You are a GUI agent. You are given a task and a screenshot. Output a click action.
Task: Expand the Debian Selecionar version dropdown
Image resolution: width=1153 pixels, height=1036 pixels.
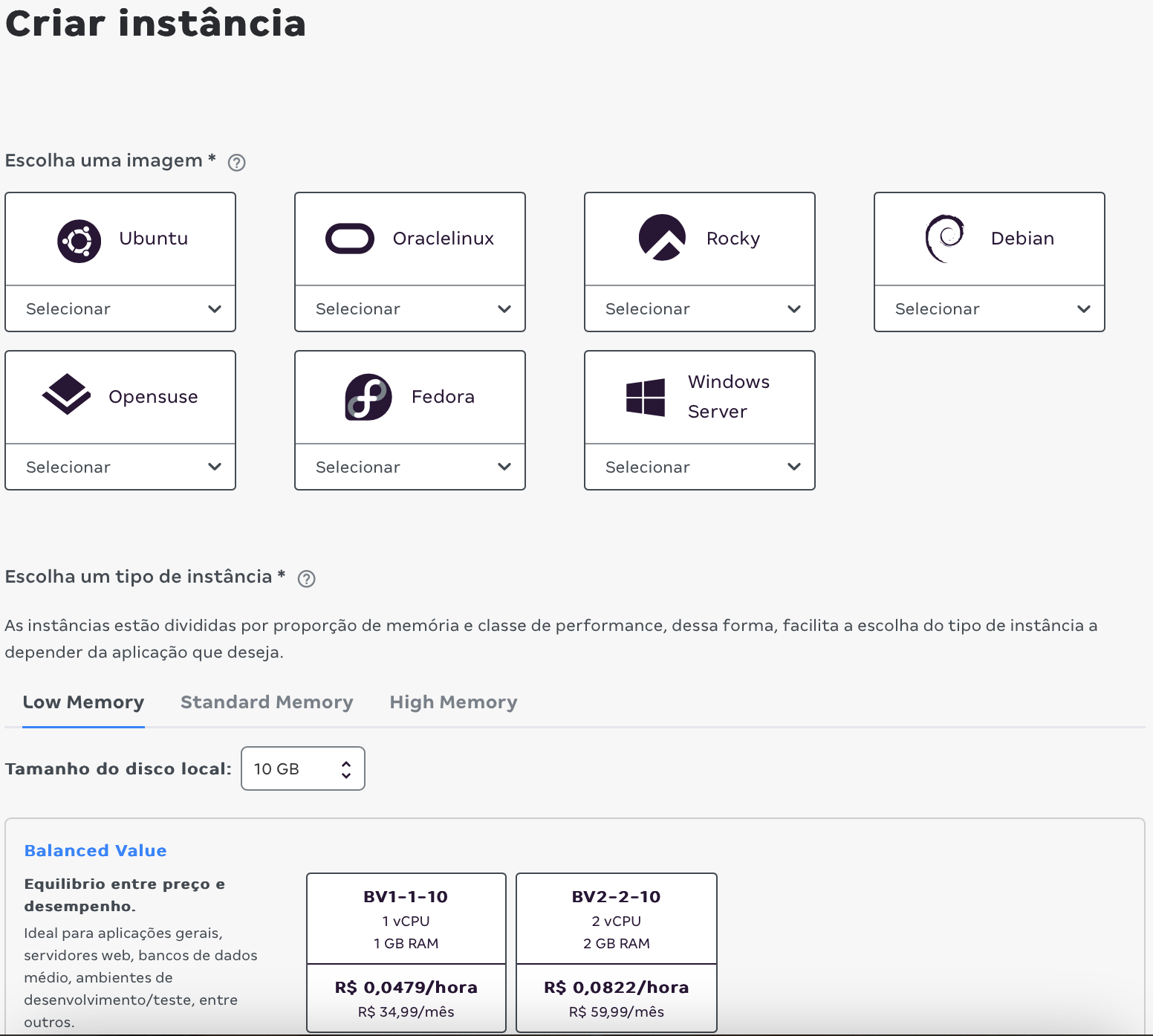990,308
